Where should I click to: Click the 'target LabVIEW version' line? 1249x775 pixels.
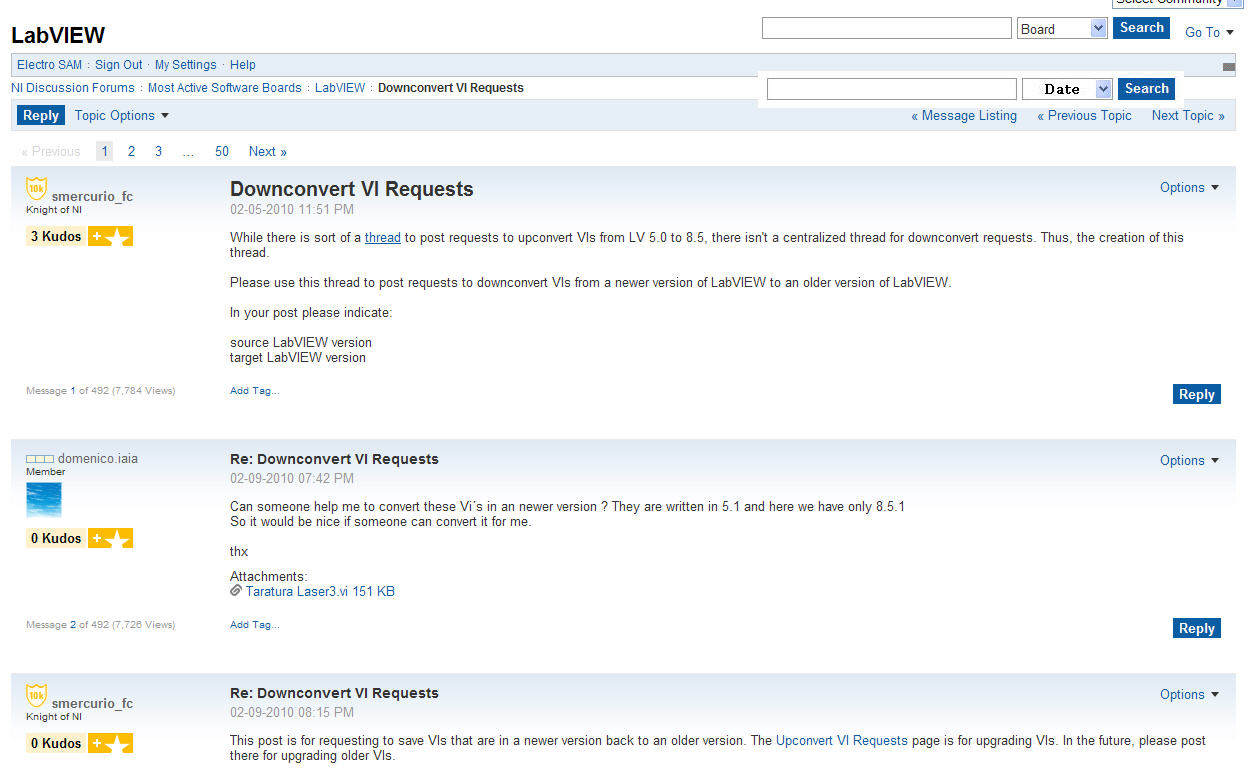tap(298, 357)
